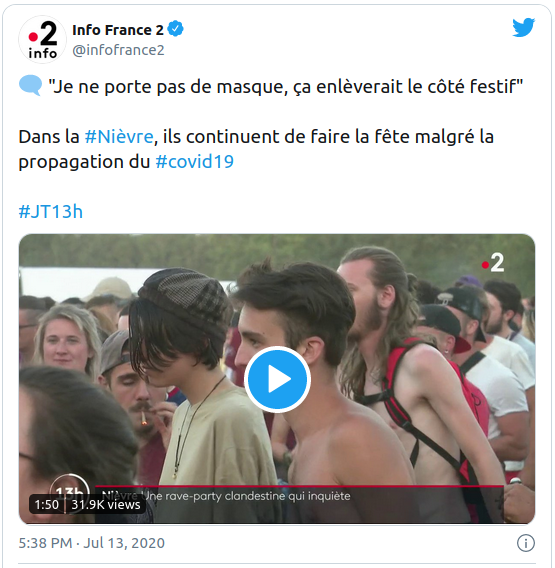Open the Info France 2 profile avatar

(42, 39)
